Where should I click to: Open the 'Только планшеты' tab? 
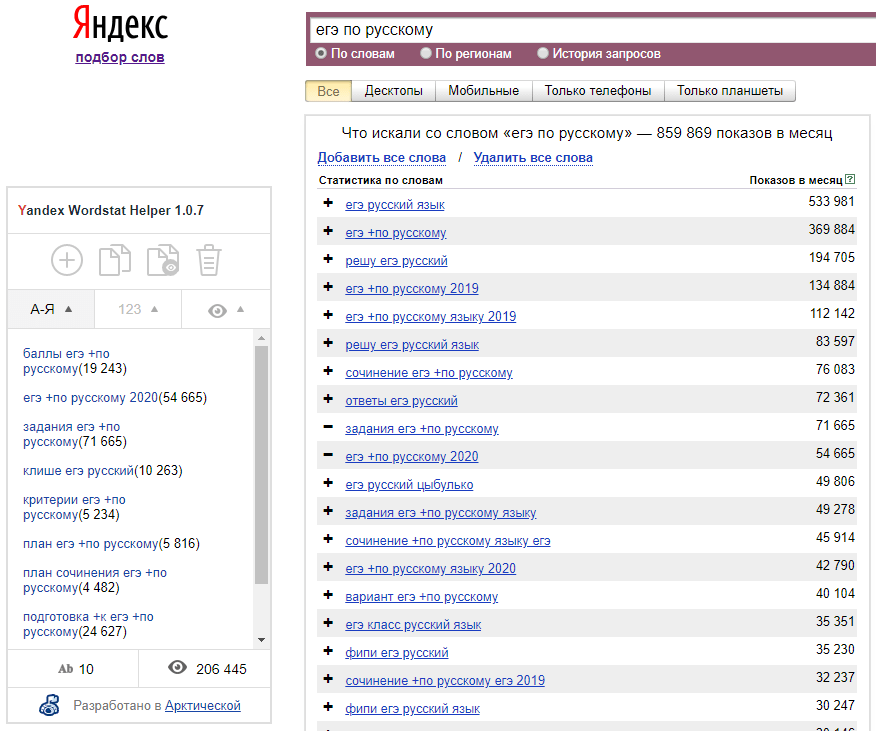click(730, 91)
